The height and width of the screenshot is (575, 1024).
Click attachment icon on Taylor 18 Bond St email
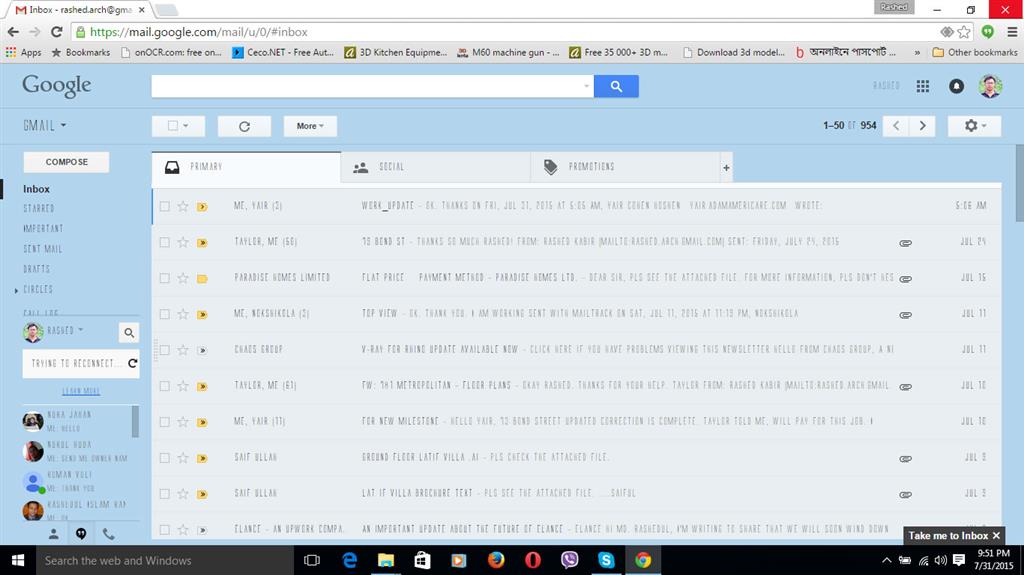(905, 243)
